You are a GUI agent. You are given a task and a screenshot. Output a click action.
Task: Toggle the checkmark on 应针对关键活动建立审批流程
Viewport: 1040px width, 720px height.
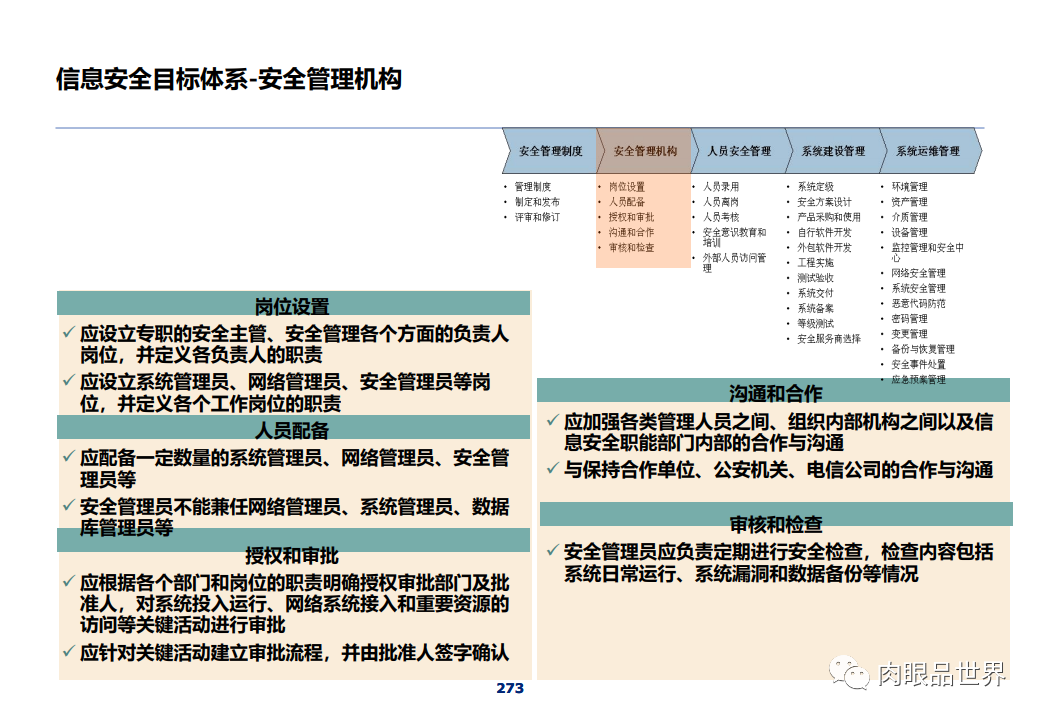70,652
